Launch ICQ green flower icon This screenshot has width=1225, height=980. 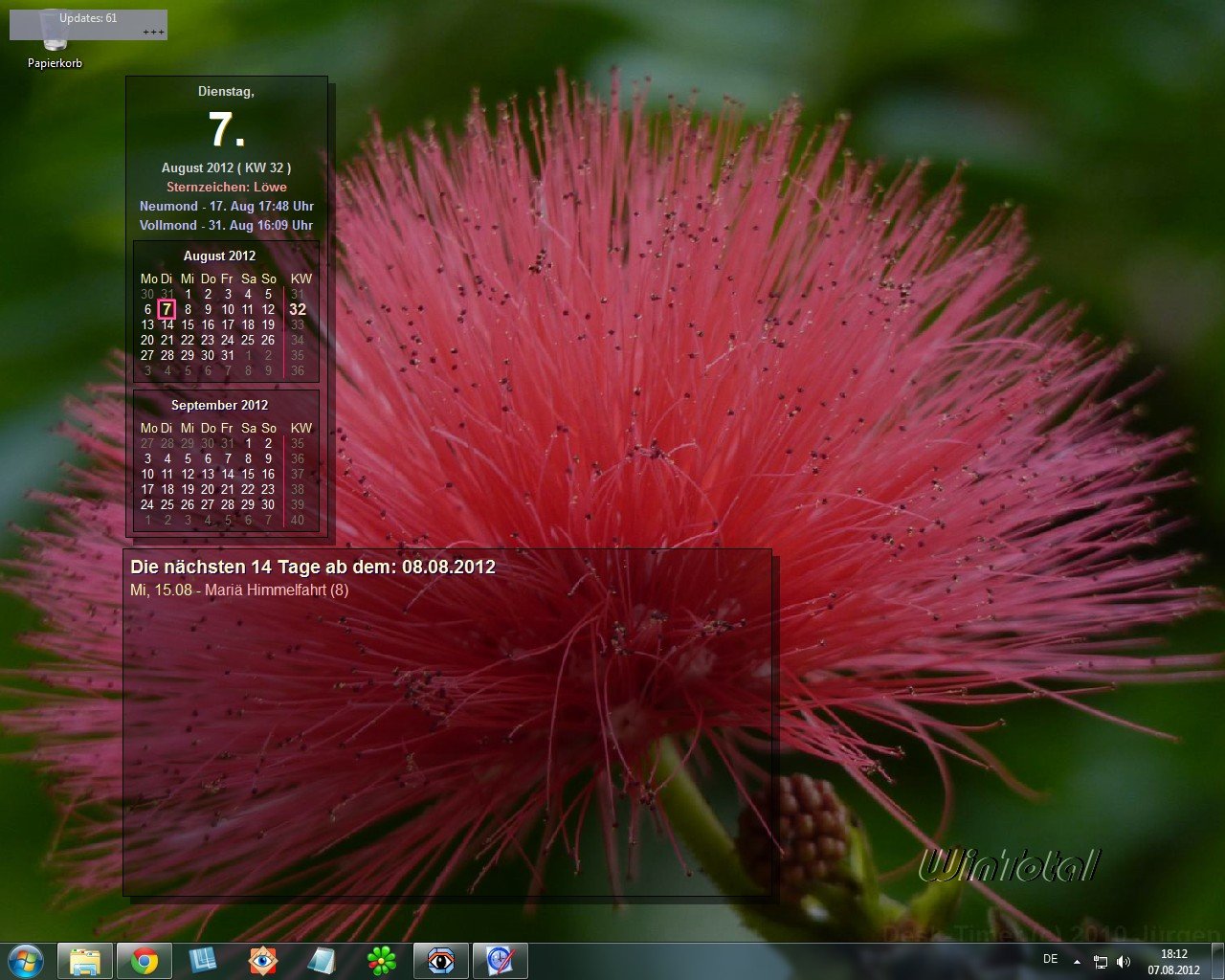coord(382,960)
